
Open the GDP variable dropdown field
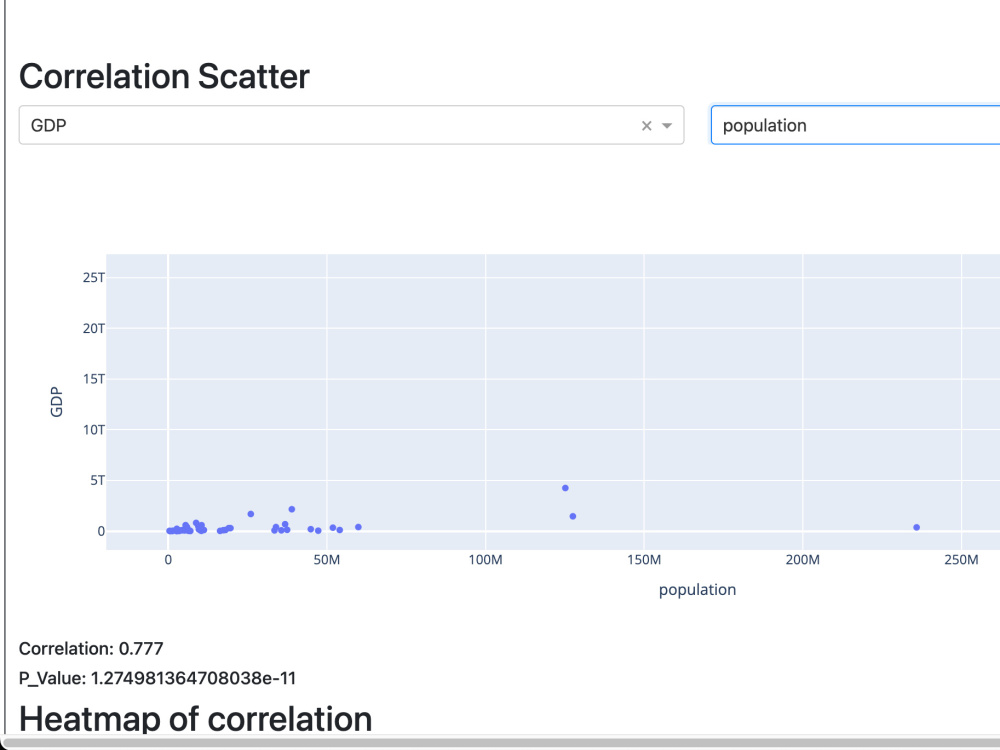pyautogui.click(x=351, y=125)
